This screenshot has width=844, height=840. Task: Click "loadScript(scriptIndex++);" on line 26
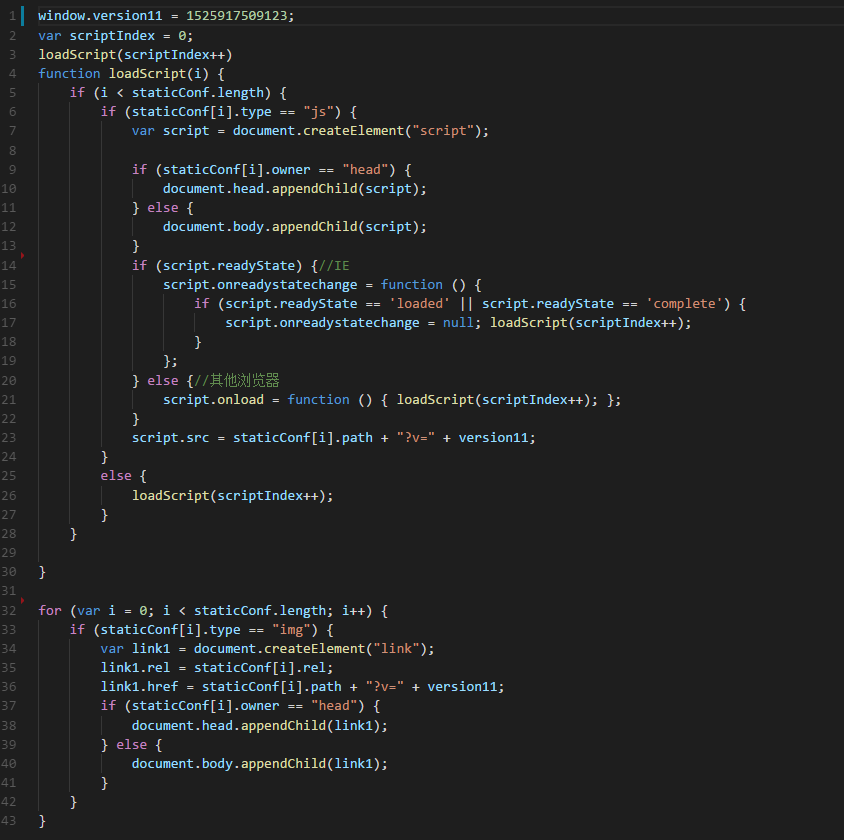[233, 496]
